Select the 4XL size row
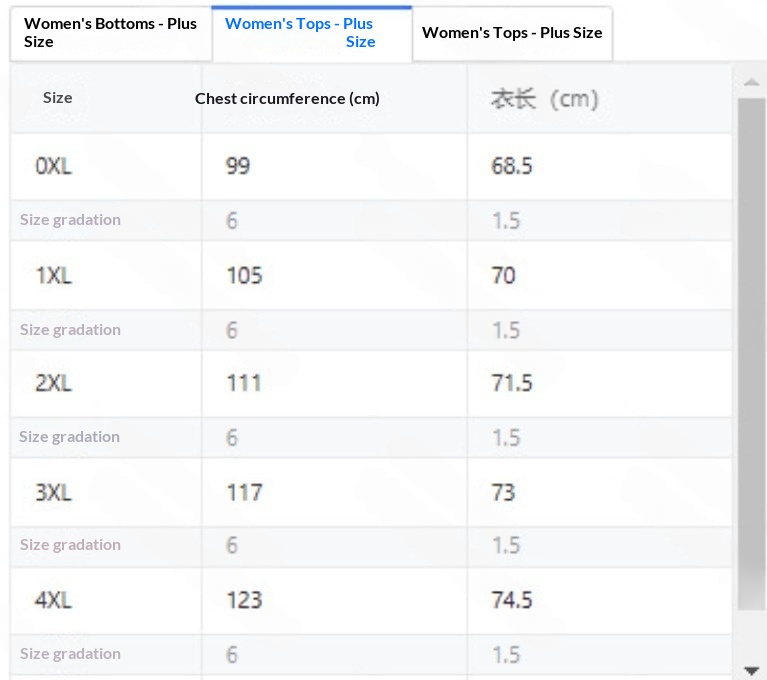The height and width of the screenshot is (680, 767). point(53,600)
